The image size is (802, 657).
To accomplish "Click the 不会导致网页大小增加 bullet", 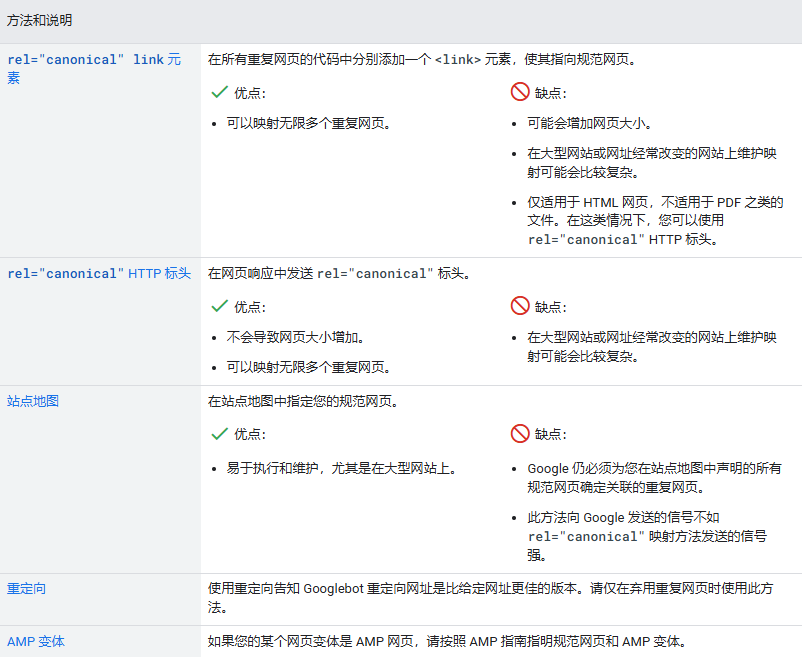I will click(296, 337).
